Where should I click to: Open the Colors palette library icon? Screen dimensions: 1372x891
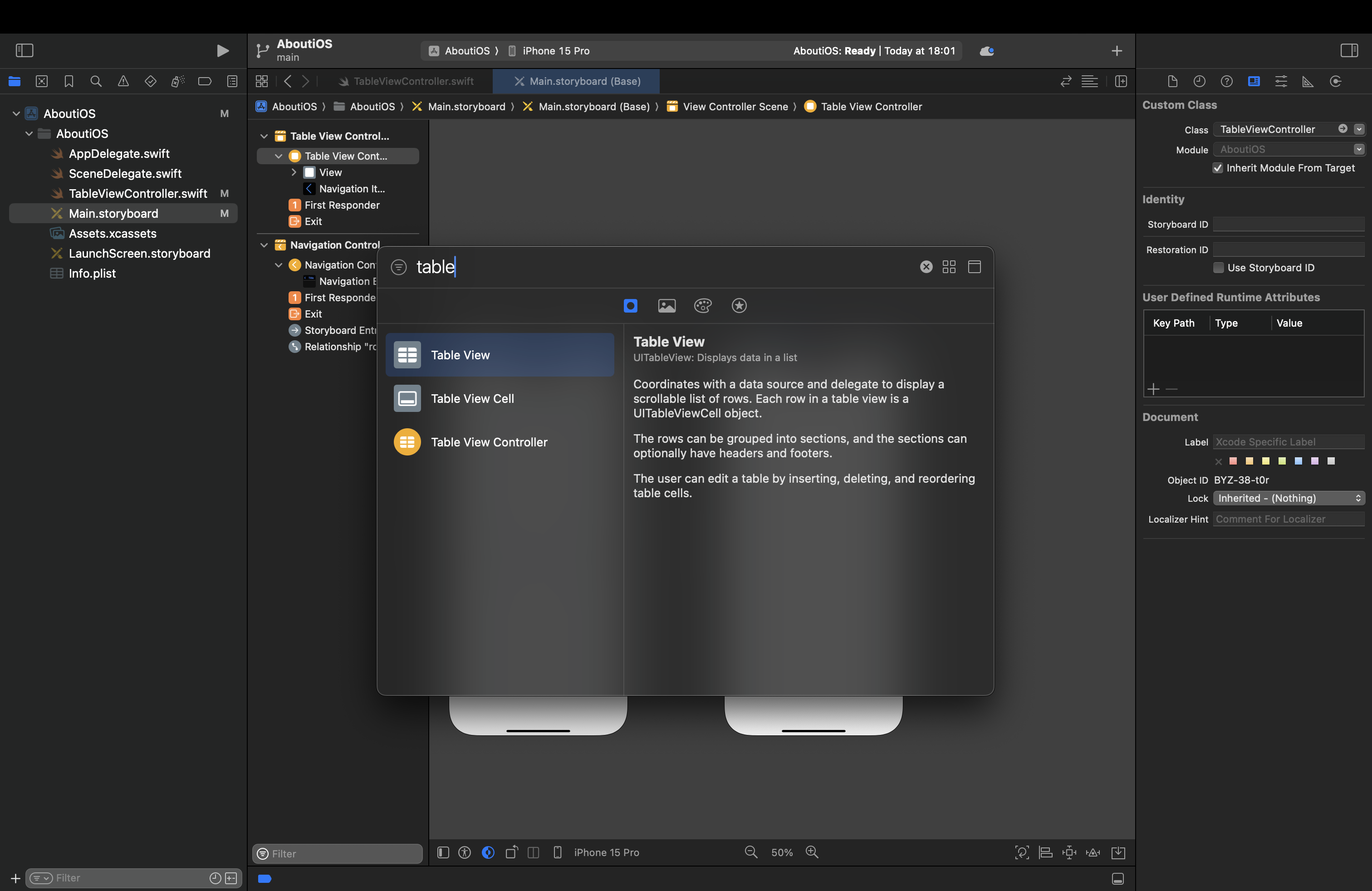703,305
